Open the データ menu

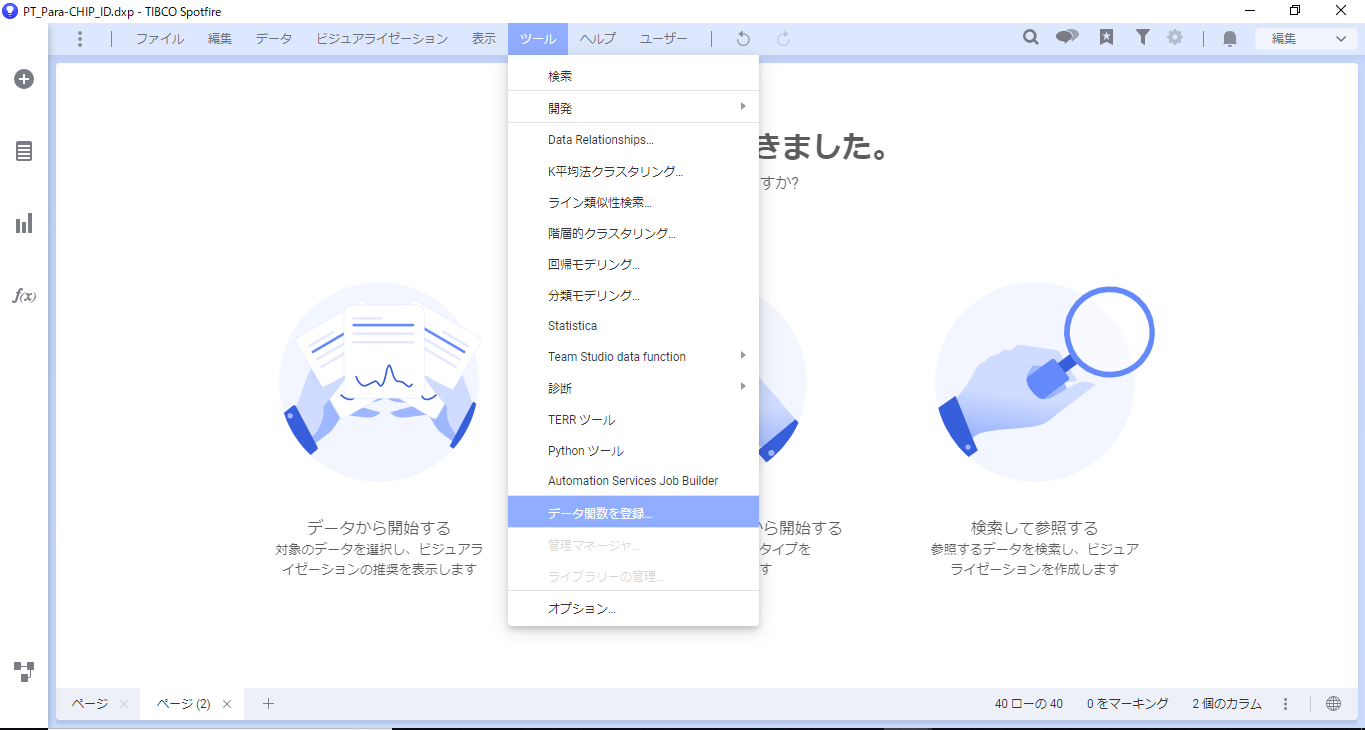pyautogui.click(x=274, y=39)
